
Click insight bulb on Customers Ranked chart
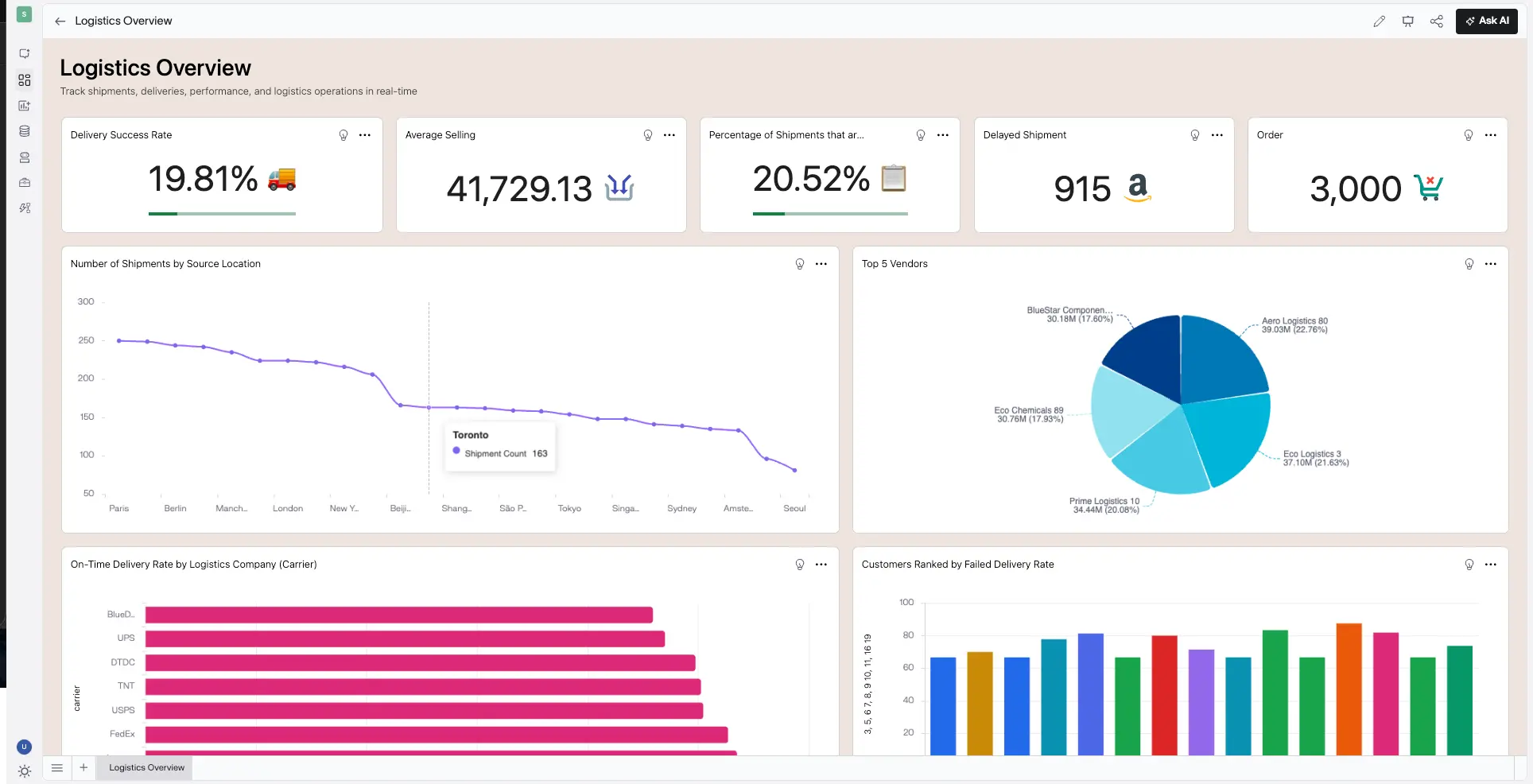pos(1469,565)
